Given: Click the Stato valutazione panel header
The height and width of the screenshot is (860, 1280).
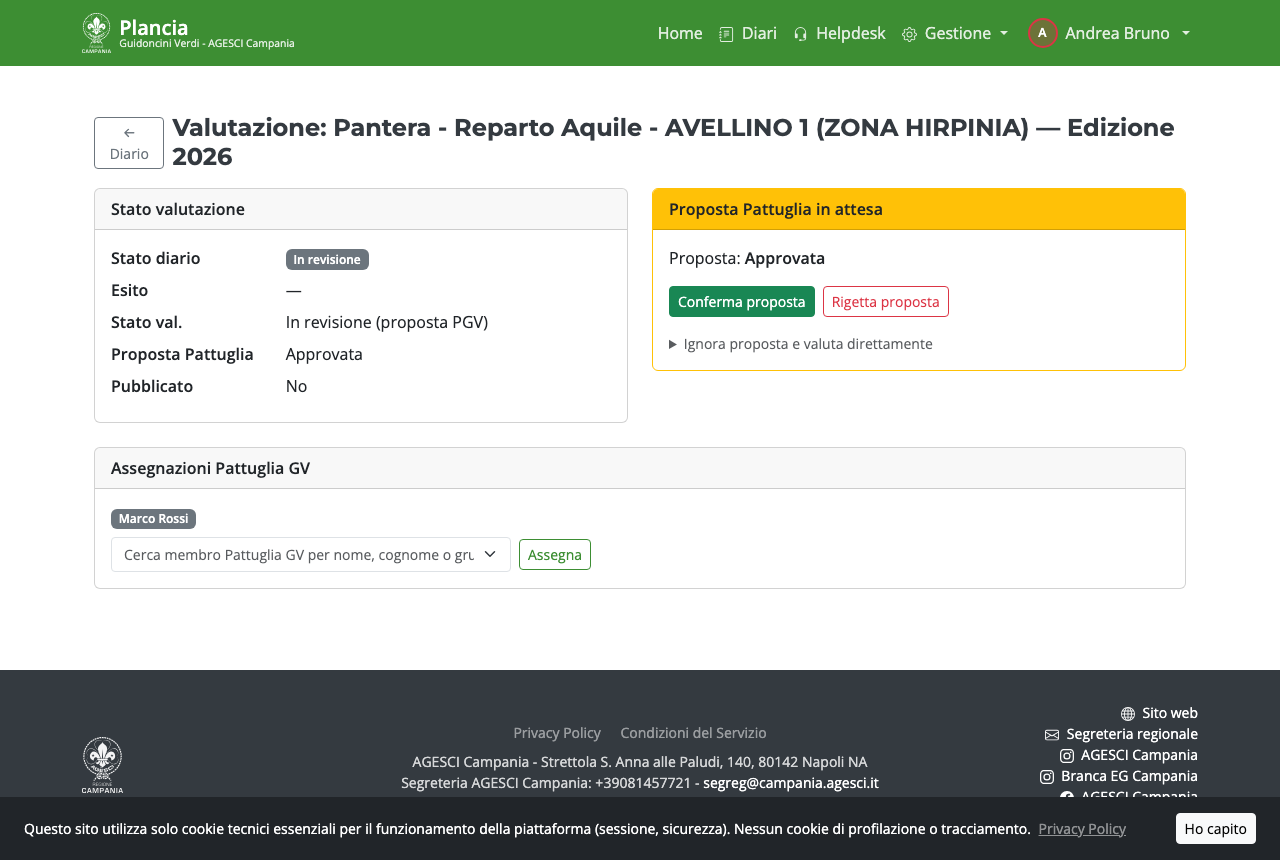Looking at the screenshot, I should (x=361, y=209).
